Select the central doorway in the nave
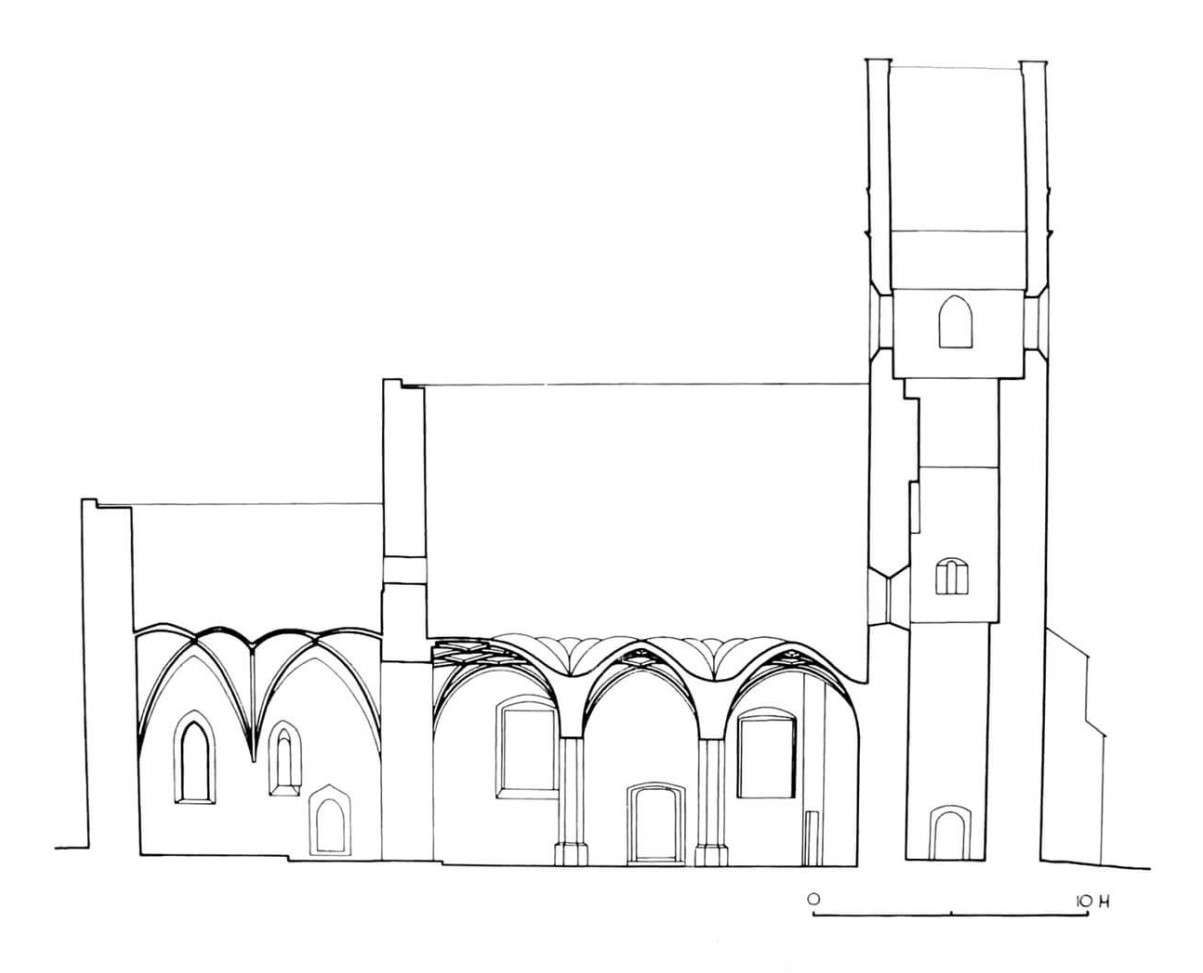 click(656, 823)
